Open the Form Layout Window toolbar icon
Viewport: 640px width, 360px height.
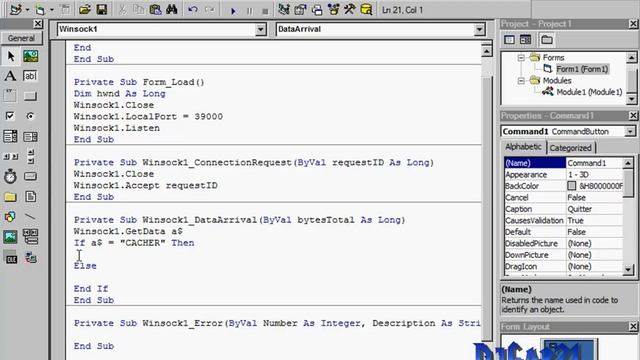pyautogui.click(x=317, y=9)
